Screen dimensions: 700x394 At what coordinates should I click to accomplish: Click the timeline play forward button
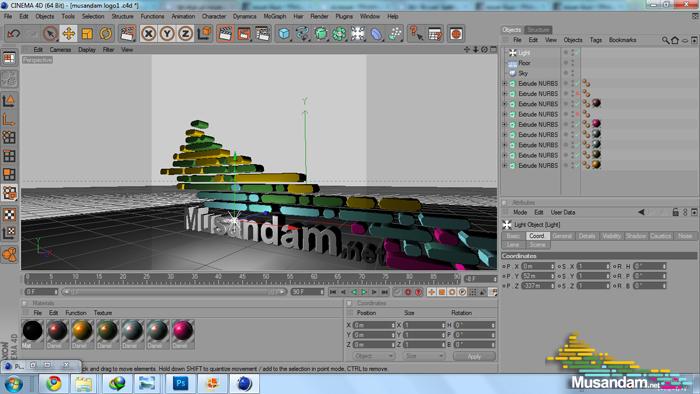[364, 292]
